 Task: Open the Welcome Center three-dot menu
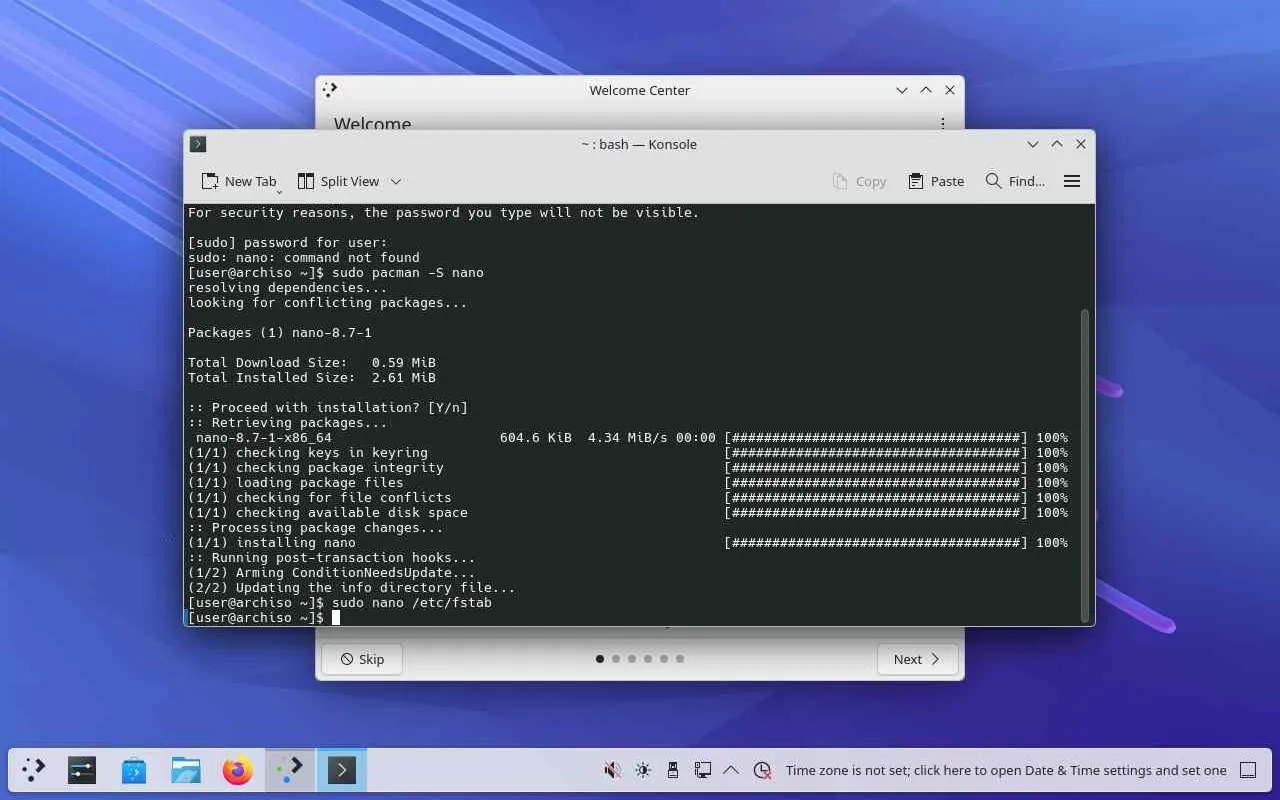click(x=942, y=124)
